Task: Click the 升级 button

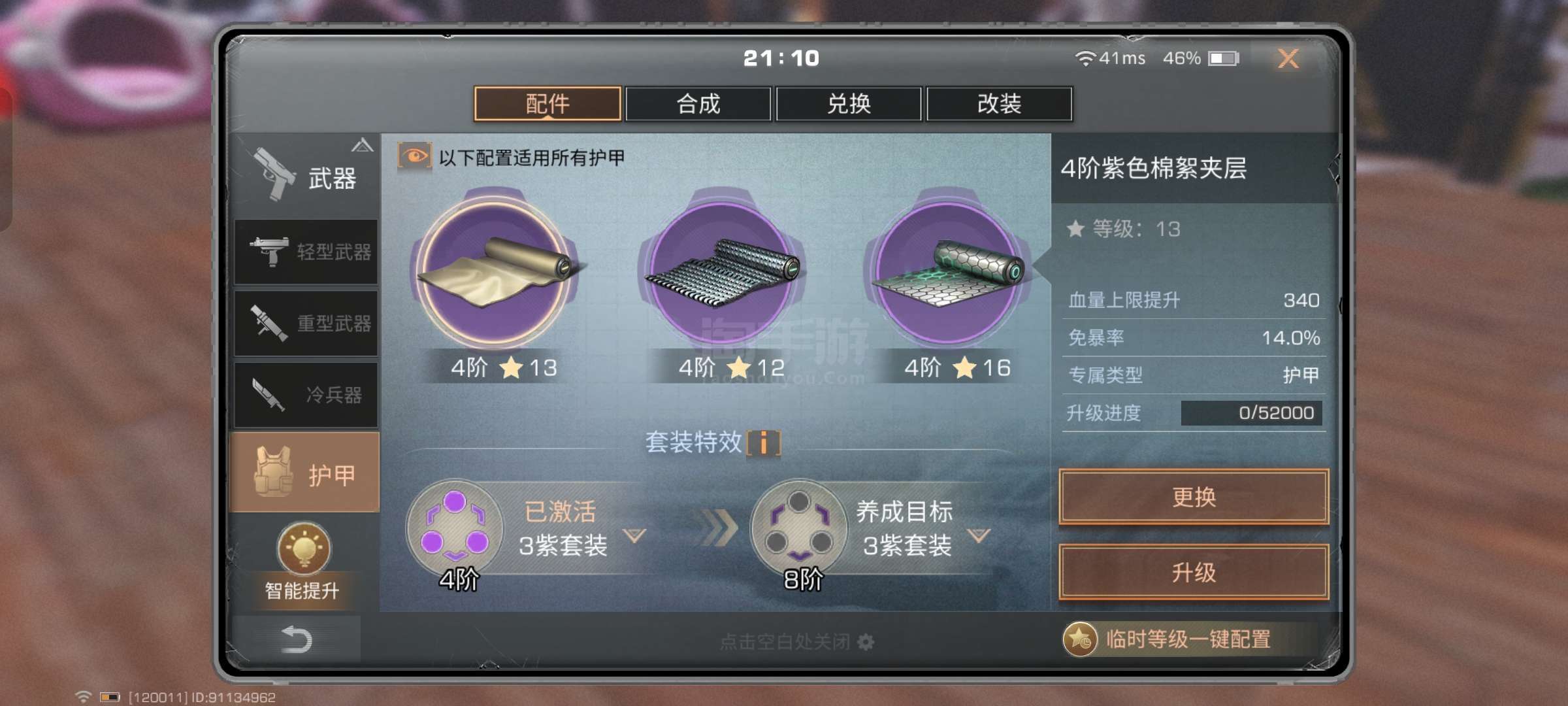Action: pos(1194,573)
